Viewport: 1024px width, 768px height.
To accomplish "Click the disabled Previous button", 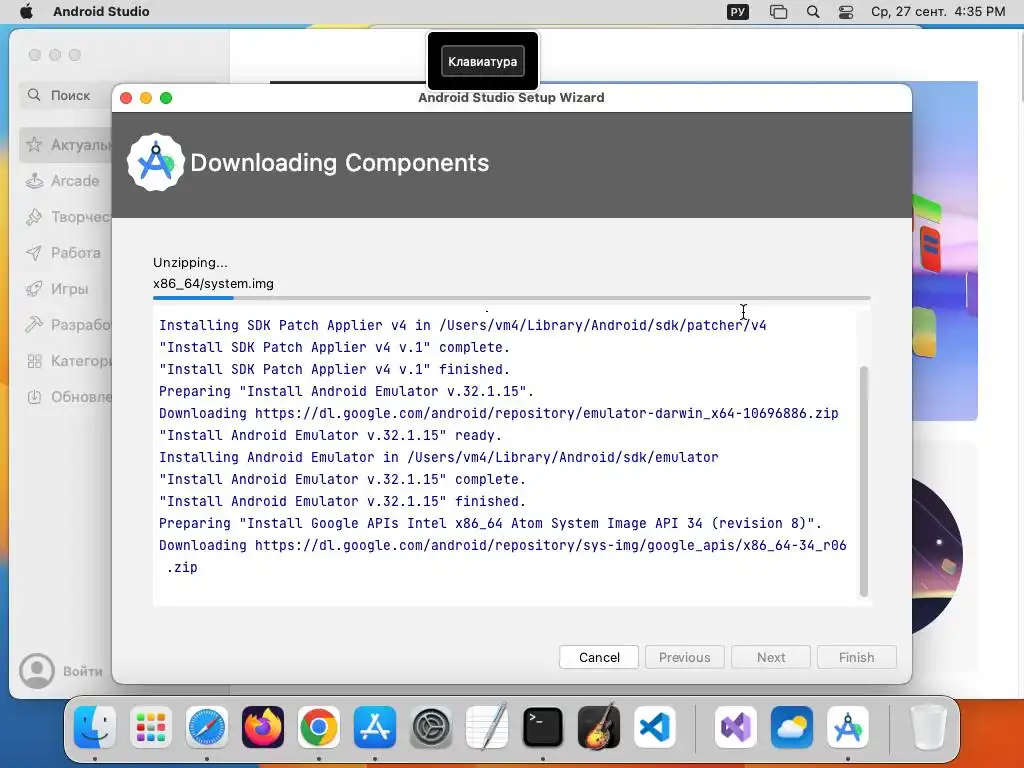I will pos(684,657).
